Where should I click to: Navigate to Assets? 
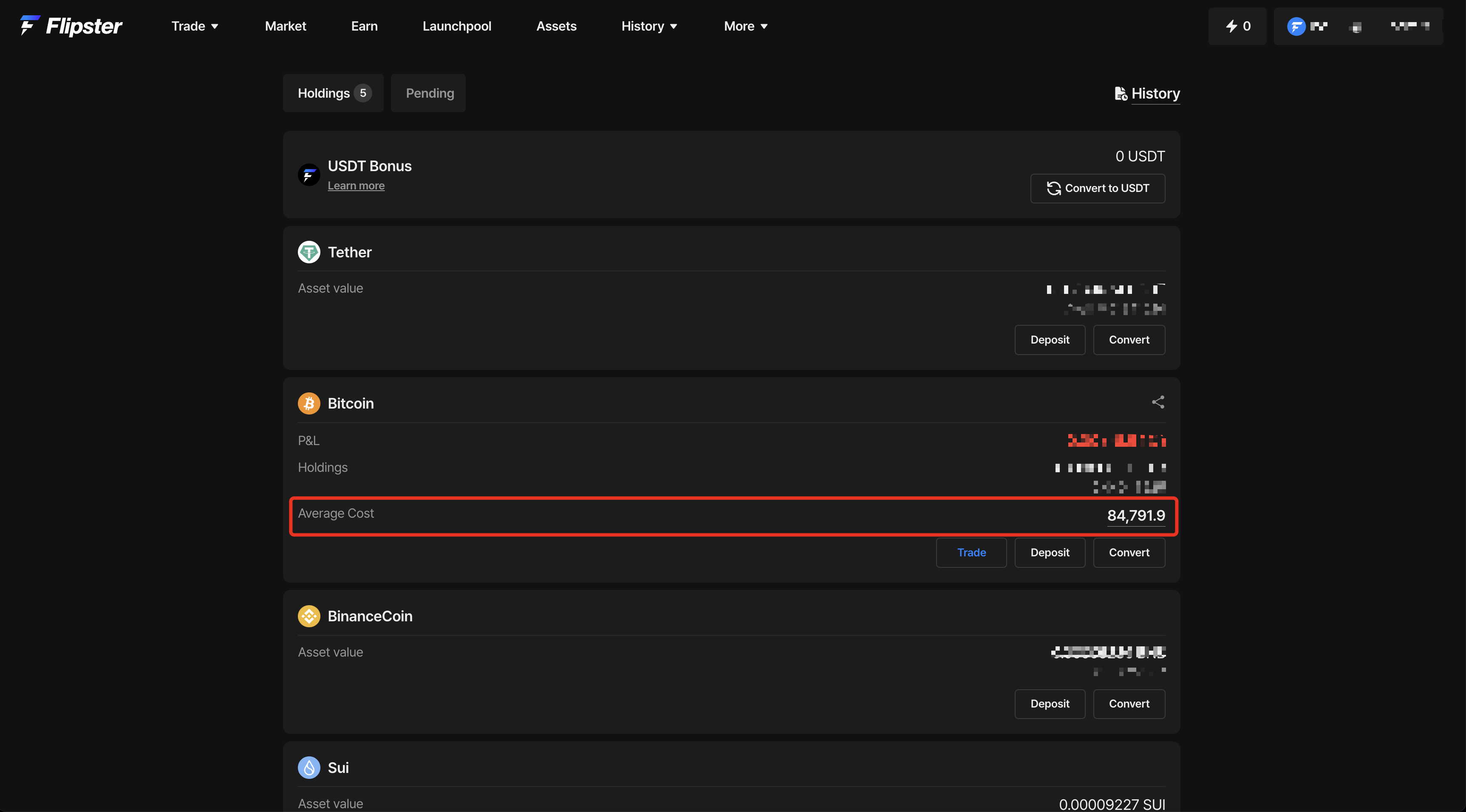(556, 26)
